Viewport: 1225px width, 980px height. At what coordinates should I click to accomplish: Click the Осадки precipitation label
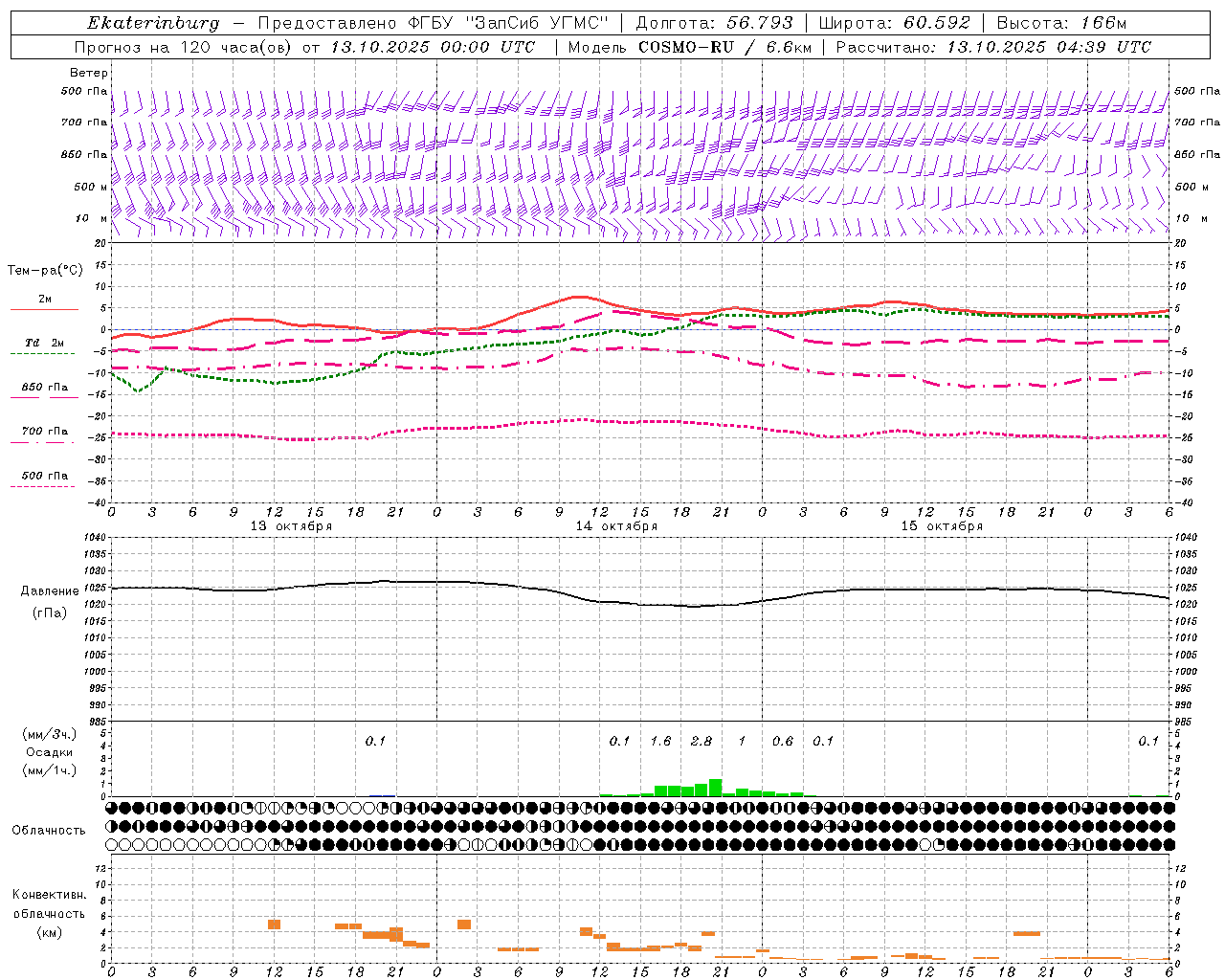click(x=50, y=752)
